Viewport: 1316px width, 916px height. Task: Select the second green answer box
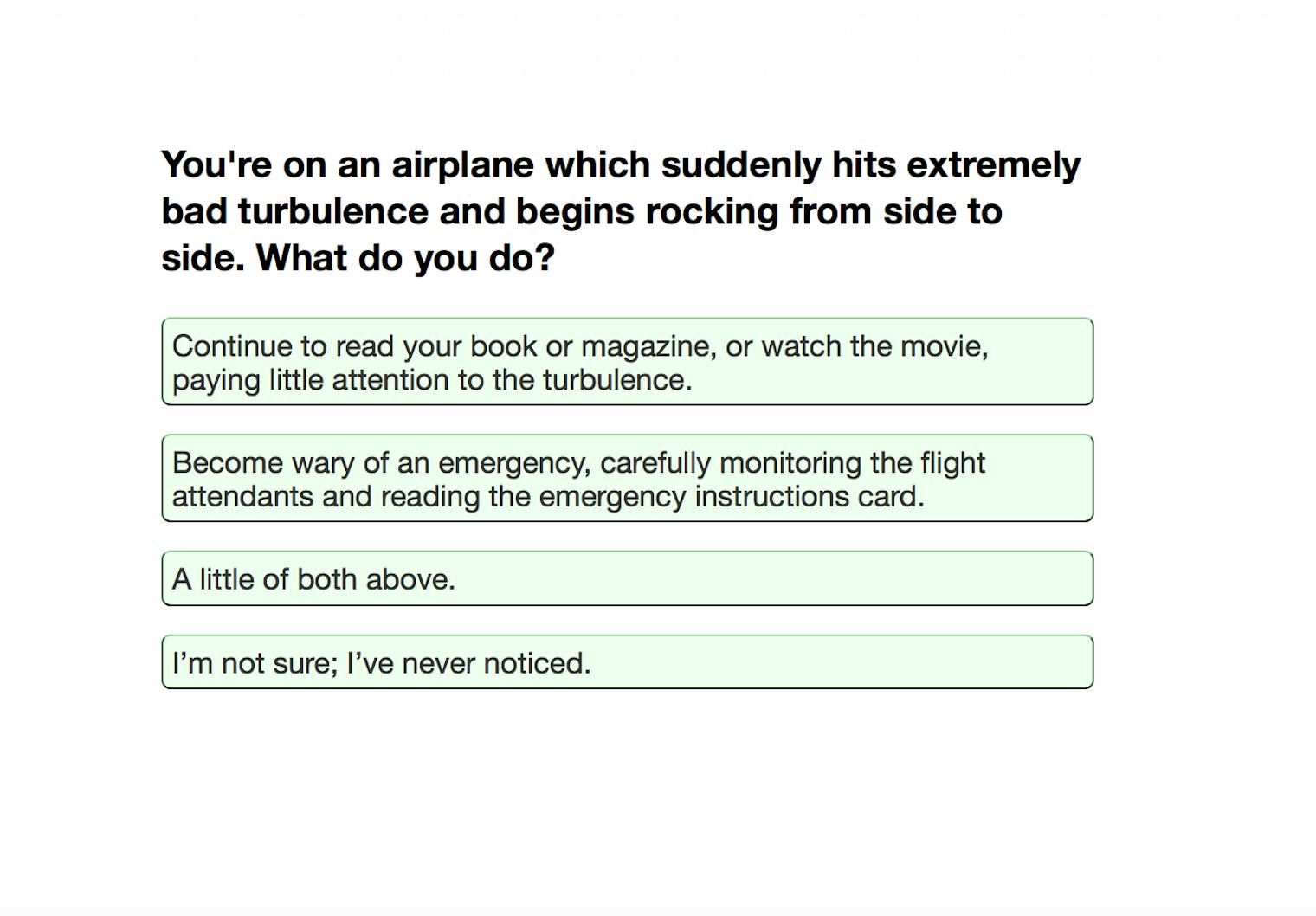[x=627, y=479]
